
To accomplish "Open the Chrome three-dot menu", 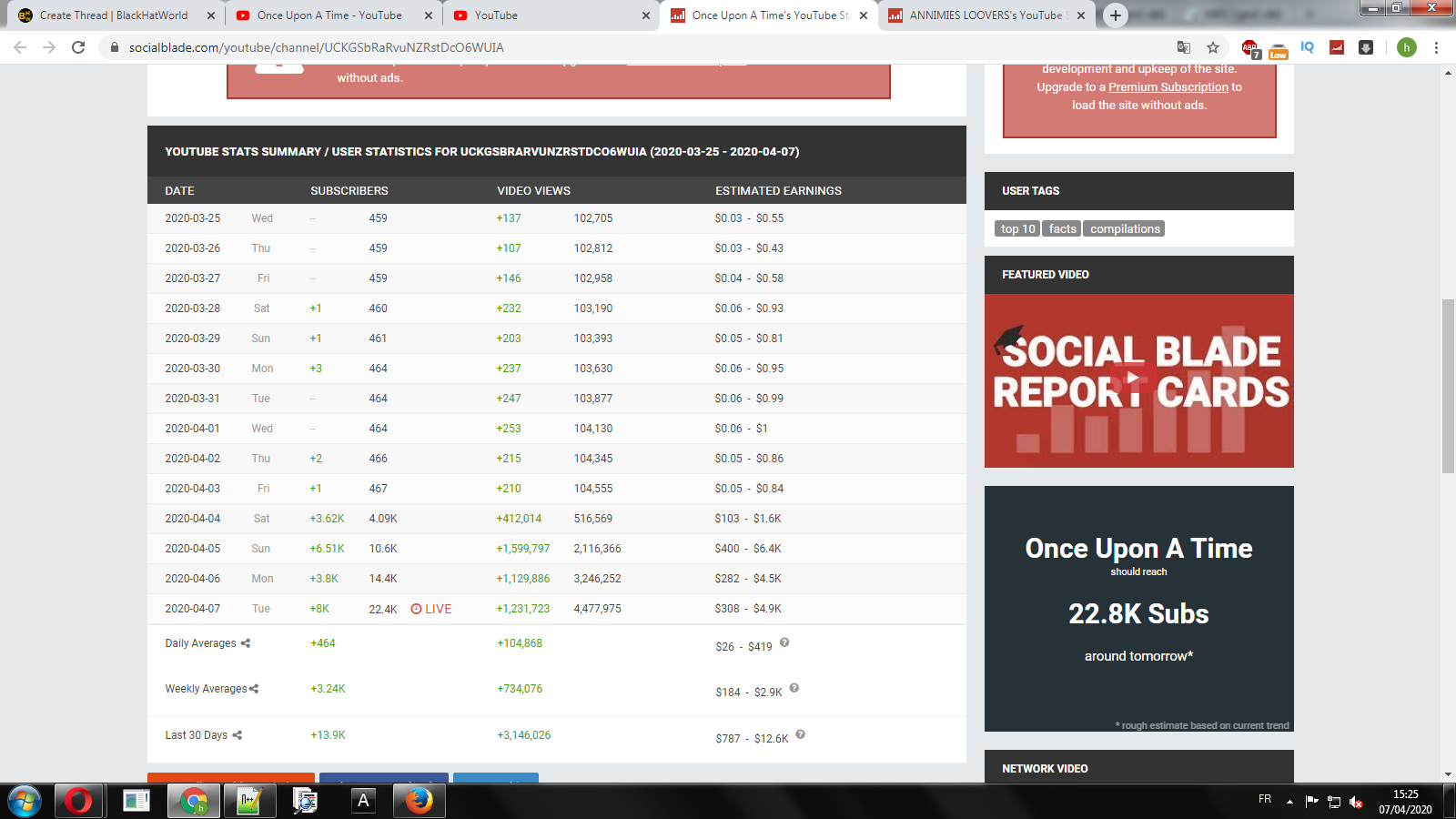I will (1436, 47).
